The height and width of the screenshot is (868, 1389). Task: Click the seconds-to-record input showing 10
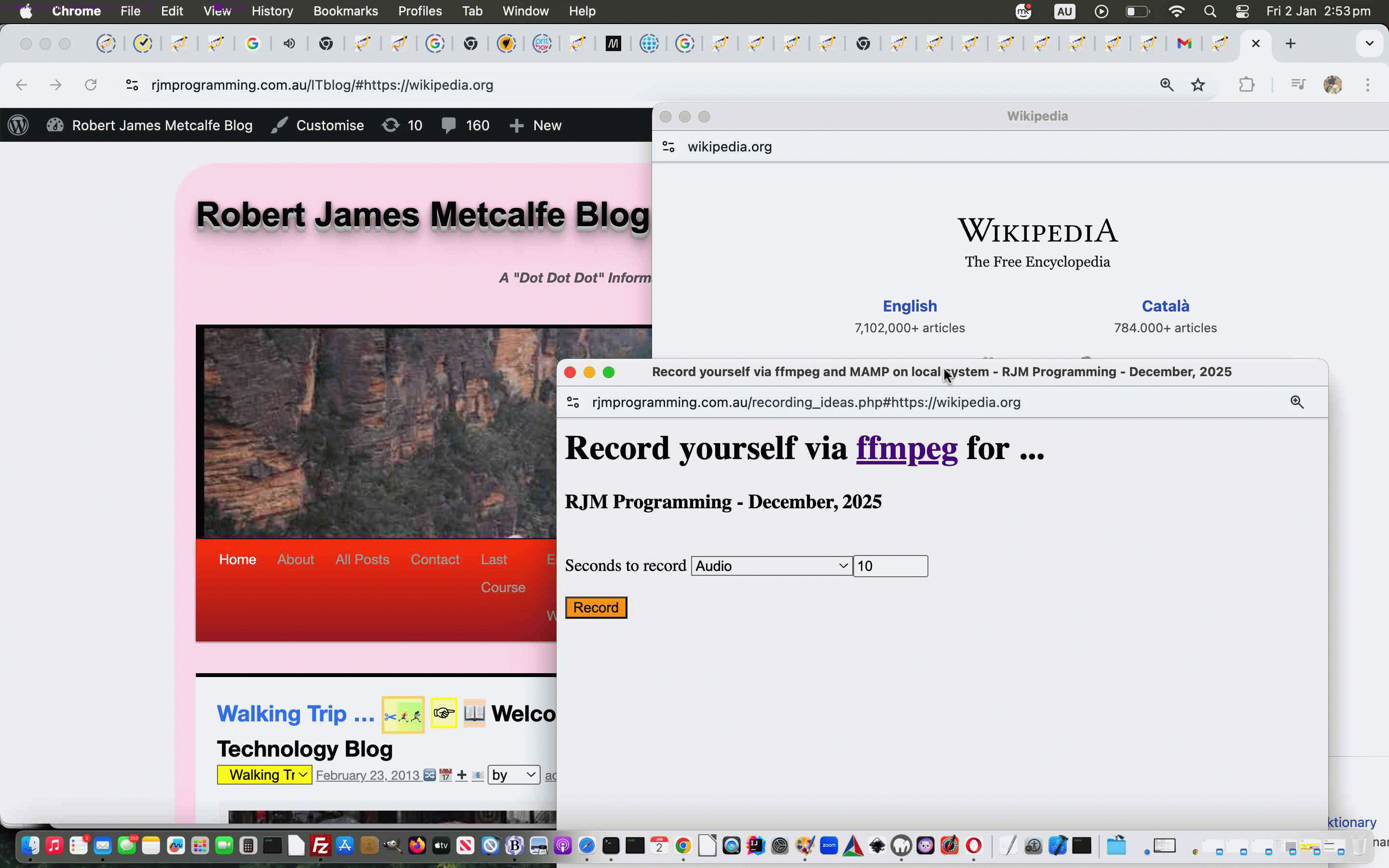(x=890, y=566)
